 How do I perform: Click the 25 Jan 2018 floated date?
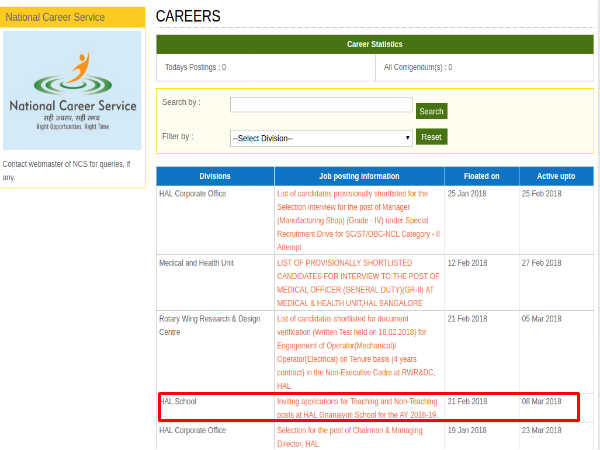[467, 194]
